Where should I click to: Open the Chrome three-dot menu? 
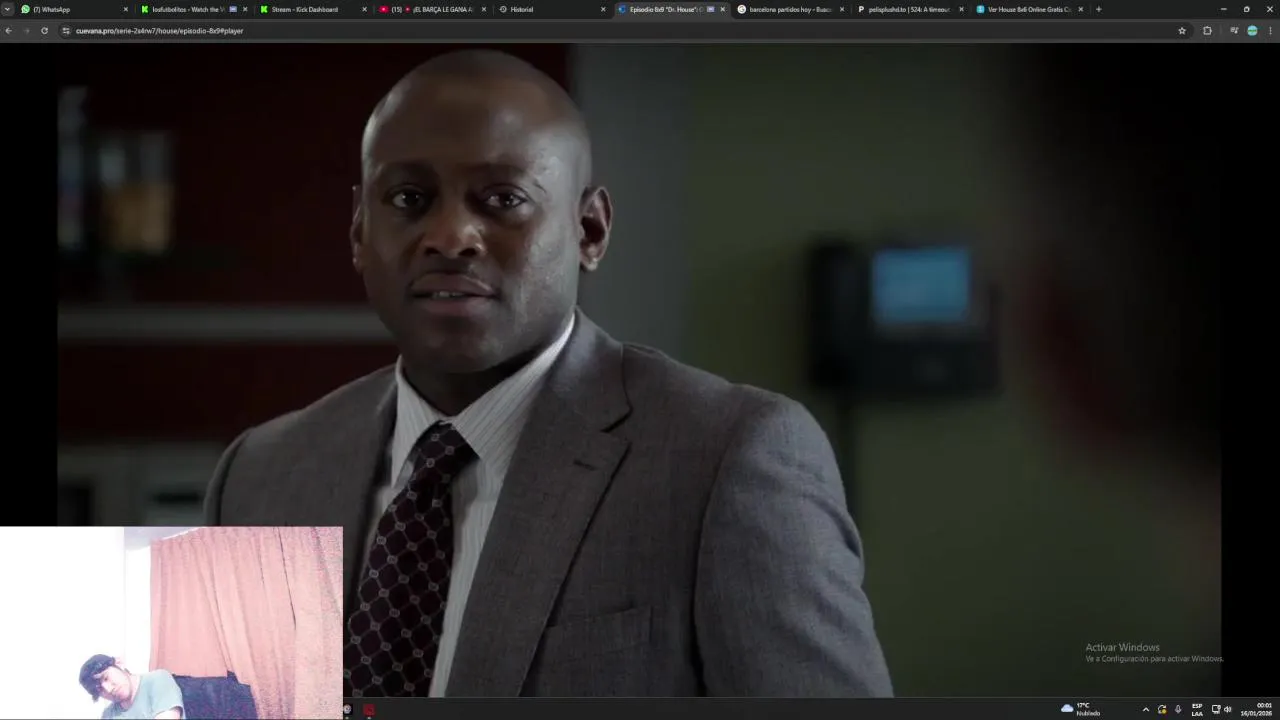[1271, 31]
